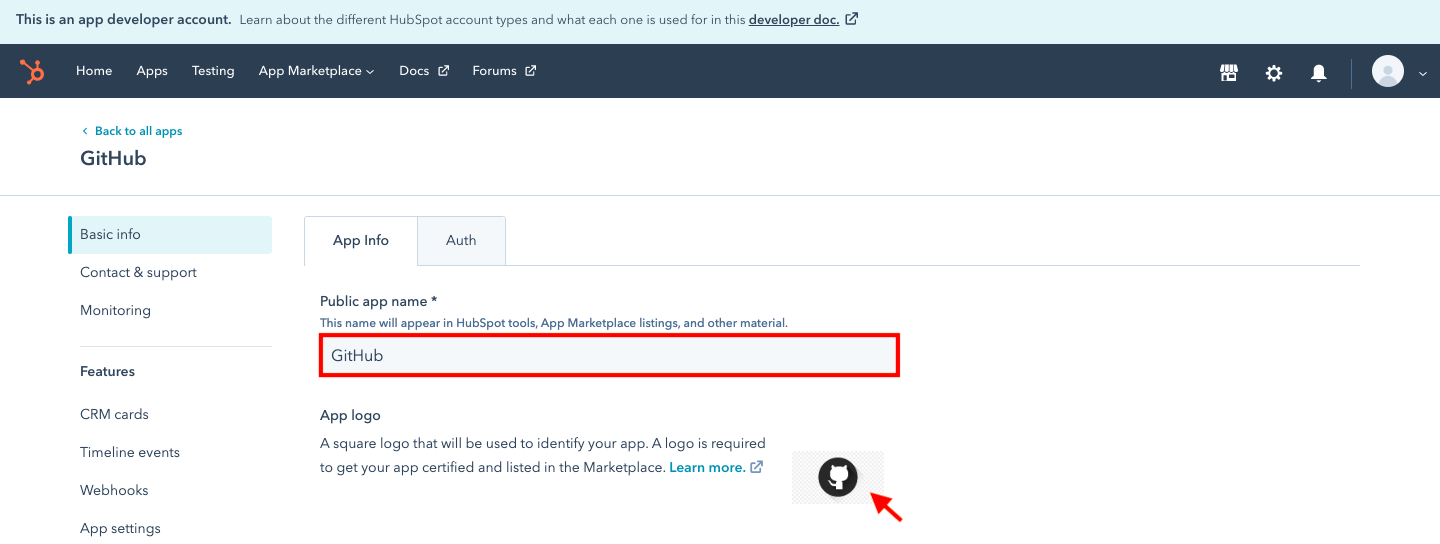This screenshot has height=544, width=1440.
Task: Open Timeline events feature
Action: tap(130, 452)
